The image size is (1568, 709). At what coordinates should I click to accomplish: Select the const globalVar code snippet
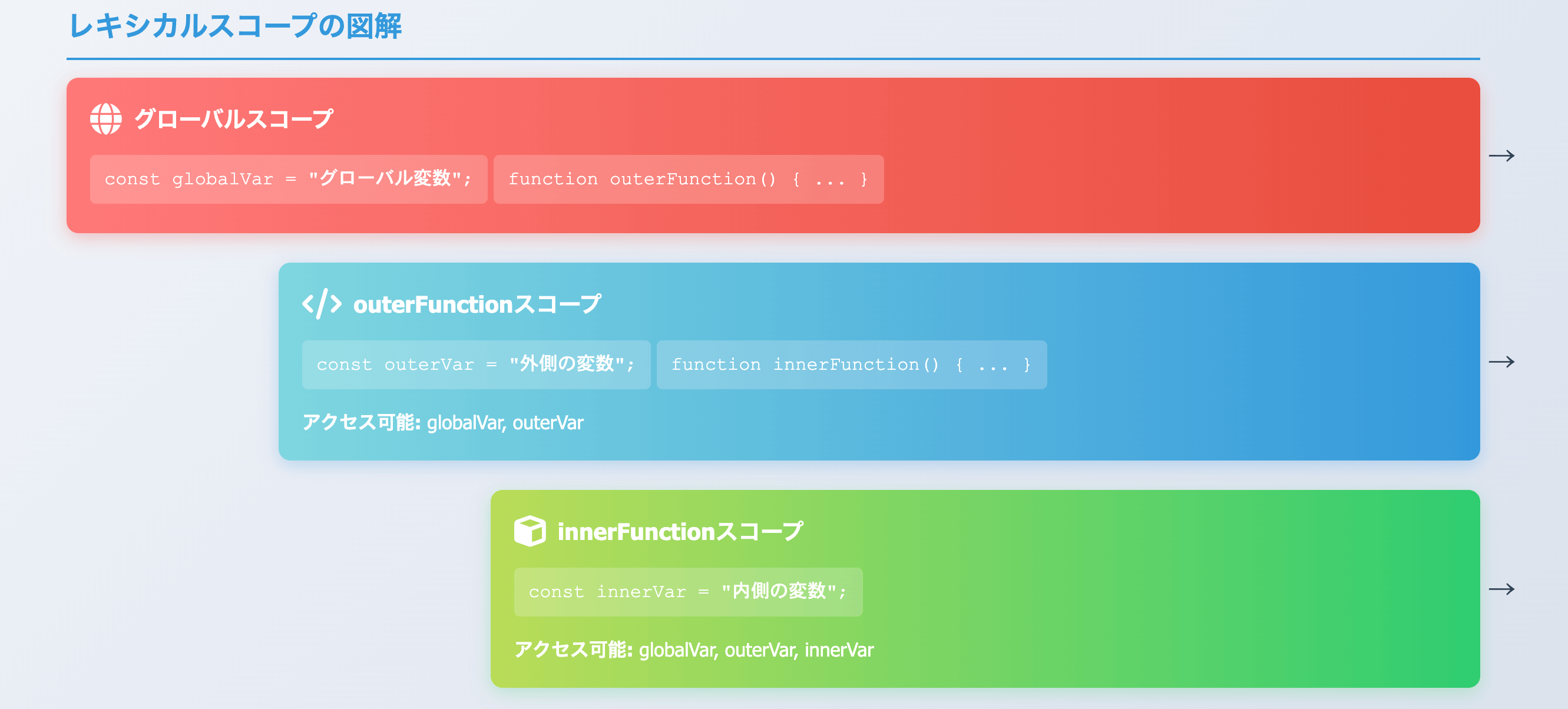(288, 180)
